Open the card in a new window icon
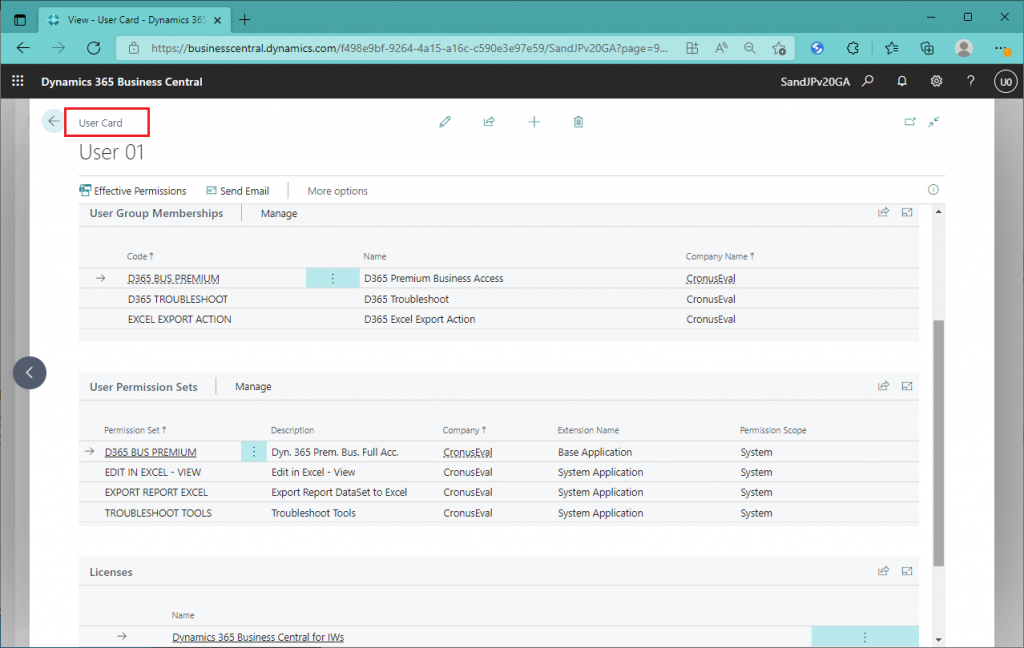Image resolution: width=1024 pixels, height=648 pixels. [910, 122]
